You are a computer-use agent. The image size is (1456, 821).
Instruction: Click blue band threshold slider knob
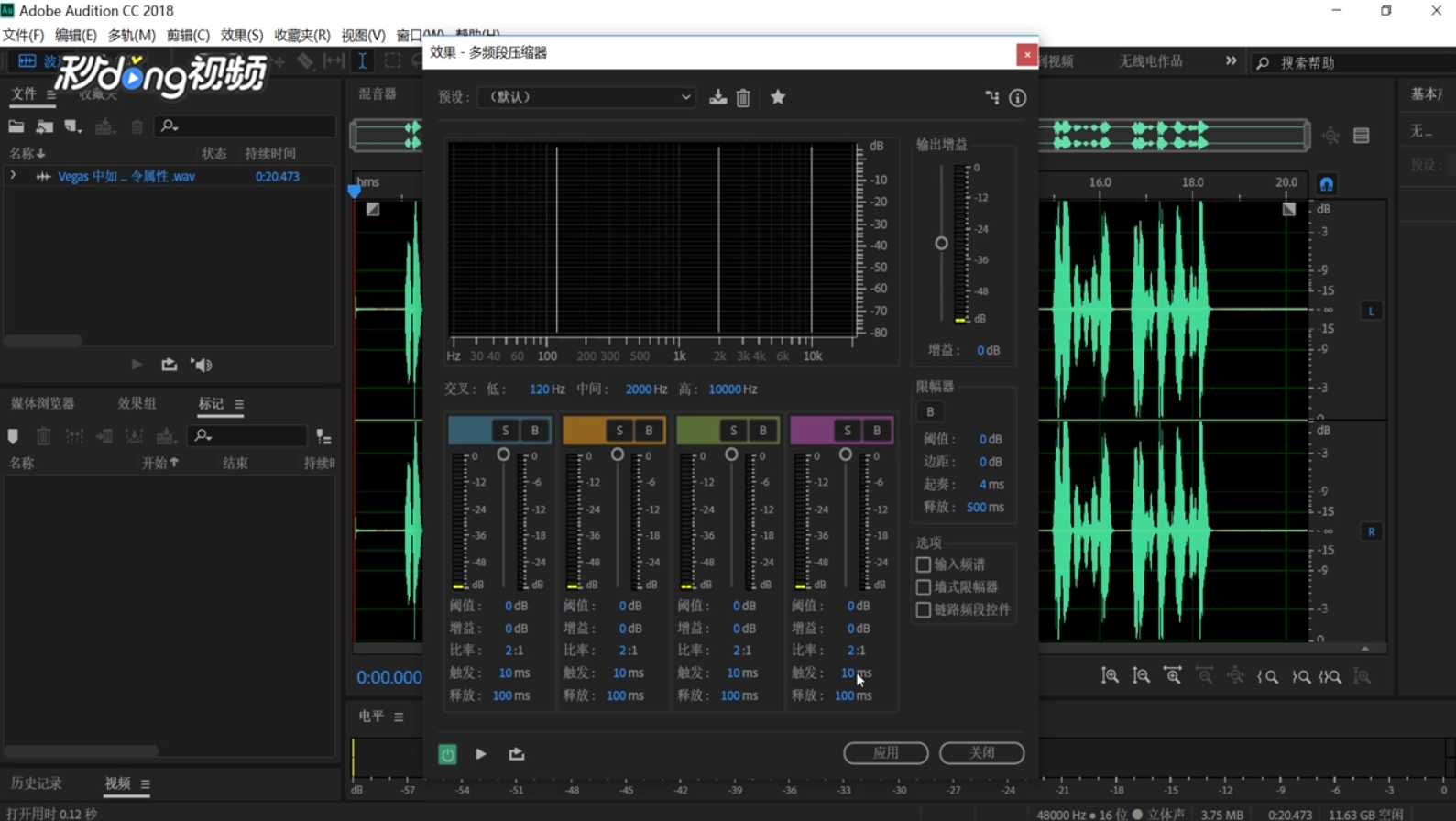(x=503, y=454)
